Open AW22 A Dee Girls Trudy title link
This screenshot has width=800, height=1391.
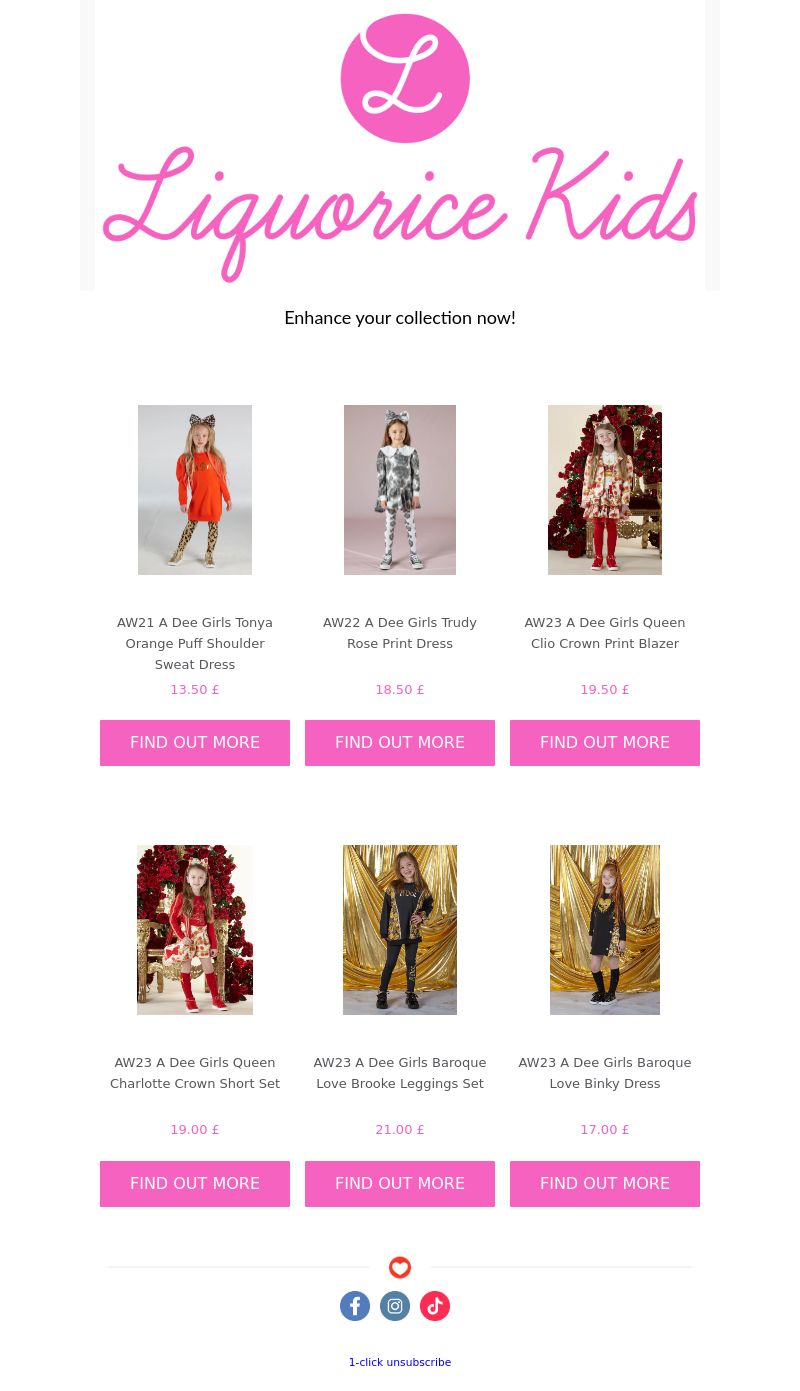click(x=400, y=633)
